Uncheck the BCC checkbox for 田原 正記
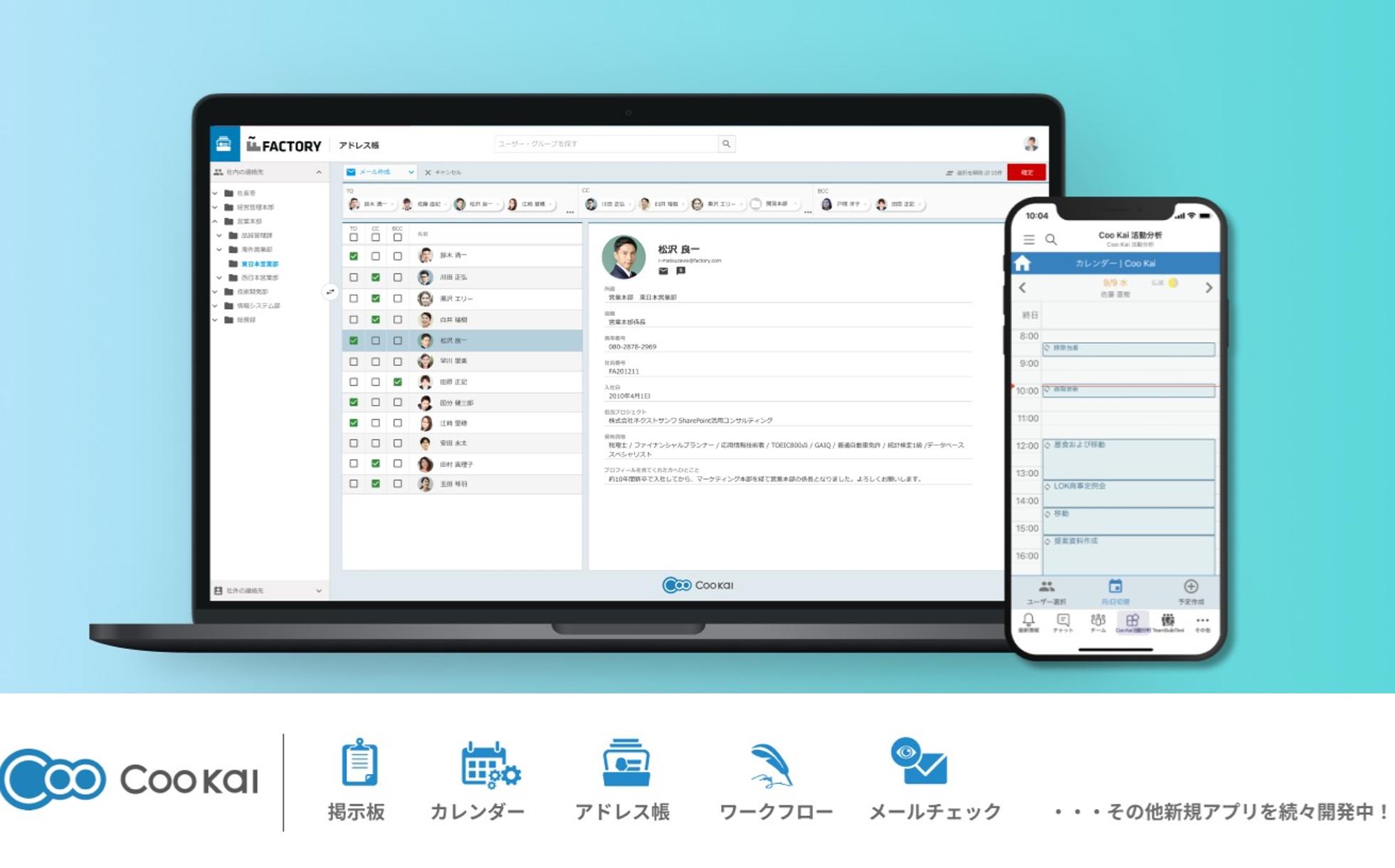This screenshot has height=868, width=1395. 398,382
